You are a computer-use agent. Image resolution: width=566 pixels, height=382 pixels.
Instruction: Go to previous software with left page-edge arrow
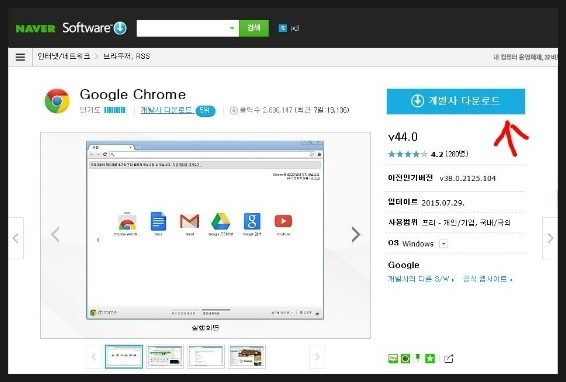click(x=16, y=238)
